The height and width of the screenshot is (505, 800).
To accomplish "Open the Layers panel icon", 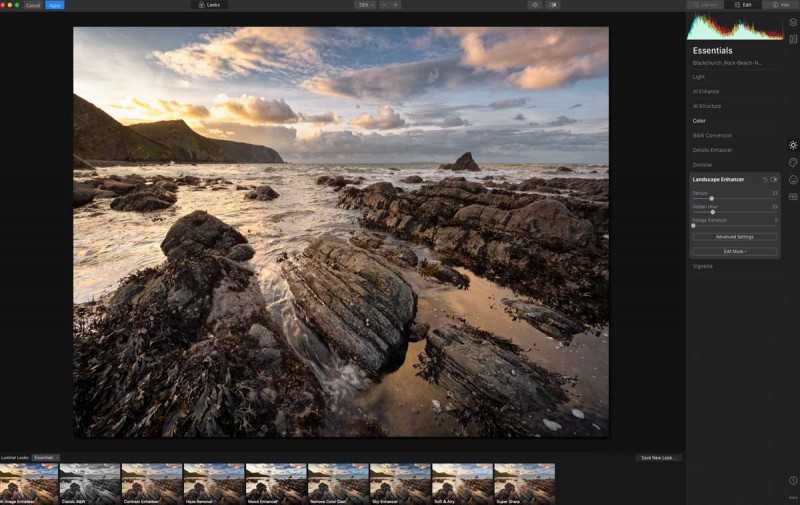I will [793, 22].
